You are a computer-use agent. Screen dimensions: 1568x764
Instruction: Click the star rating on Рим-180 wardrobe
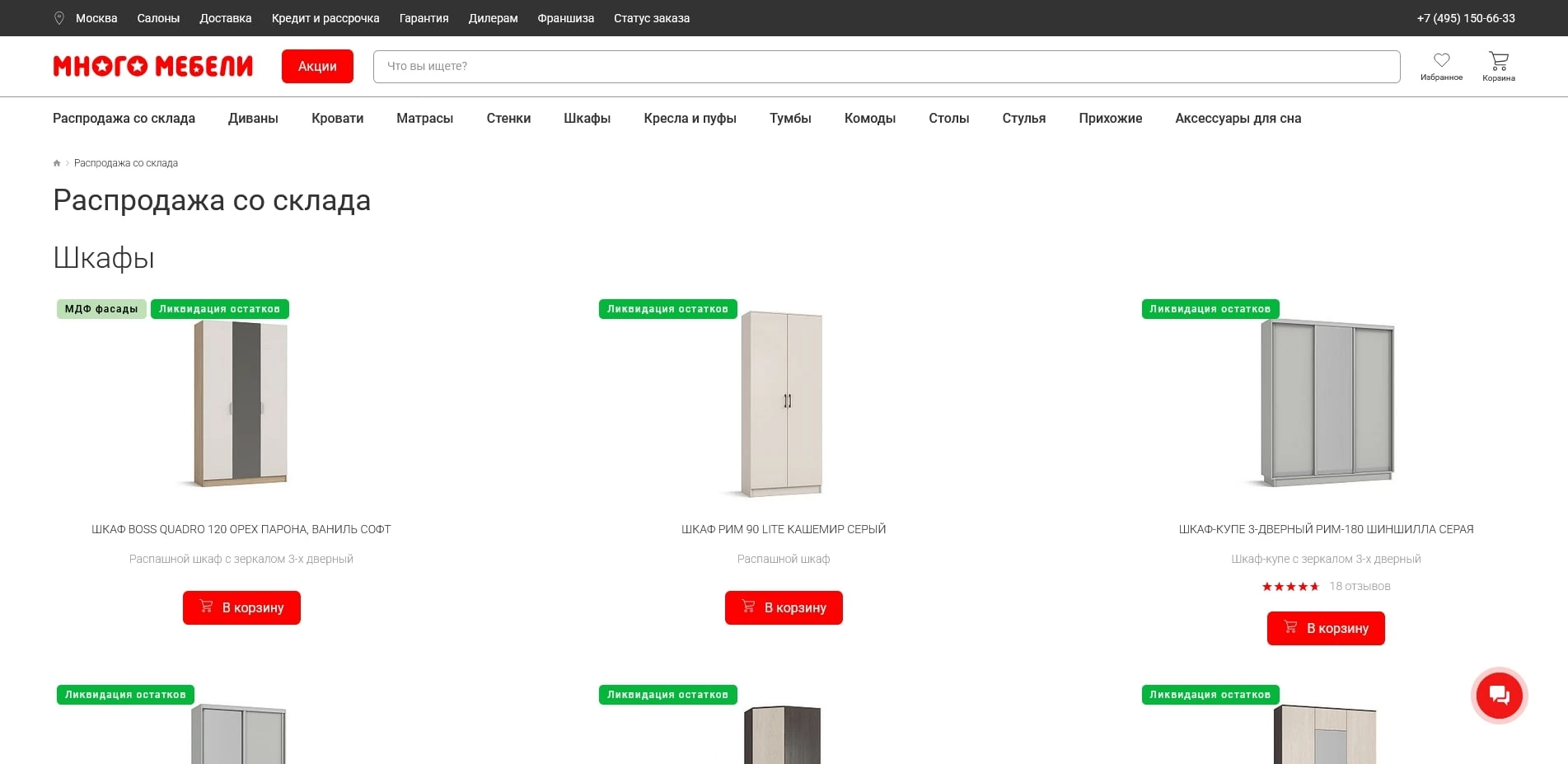tap(1290, 587)
